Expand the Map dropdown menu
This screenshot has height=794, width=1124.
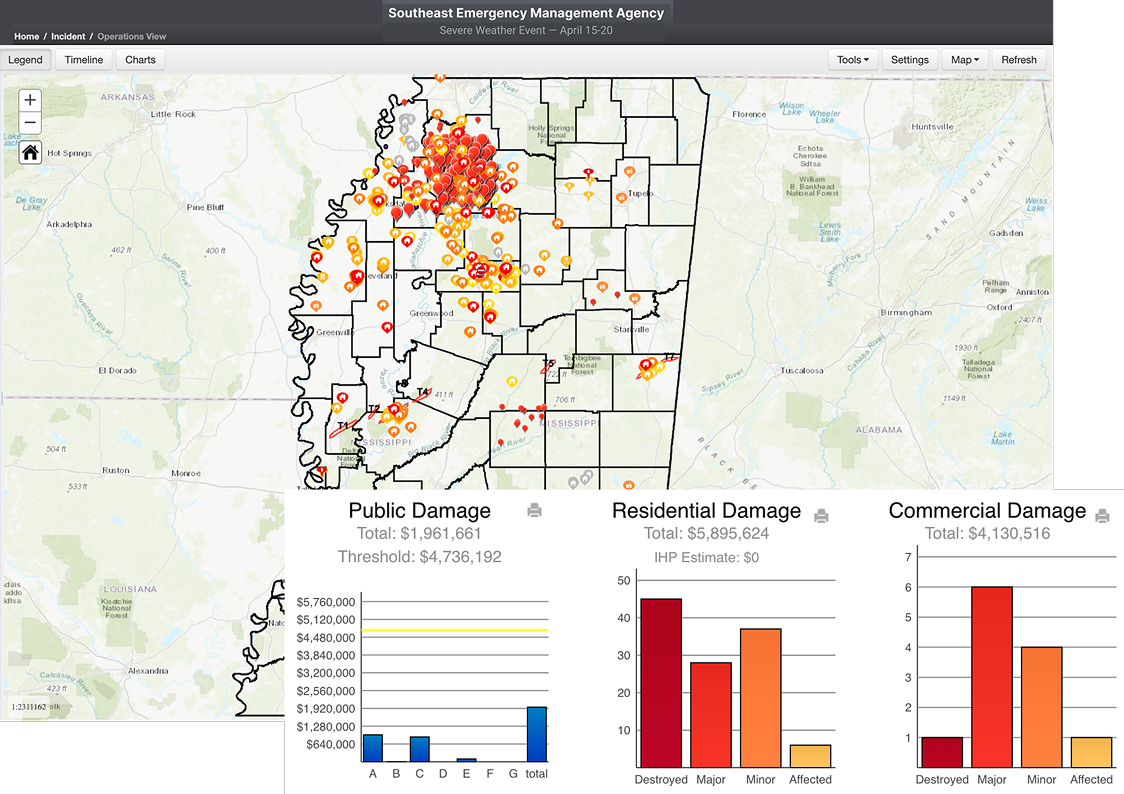(x=965, y=60)
